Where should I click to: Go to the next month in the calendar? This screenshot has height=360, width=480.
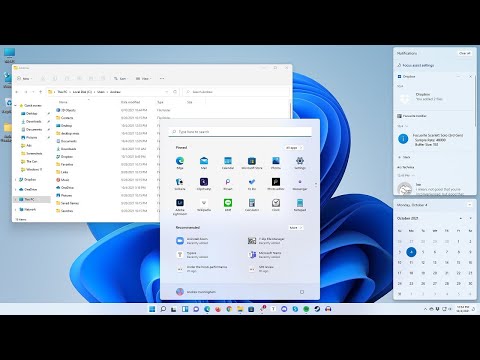click(x=470, y=218)
